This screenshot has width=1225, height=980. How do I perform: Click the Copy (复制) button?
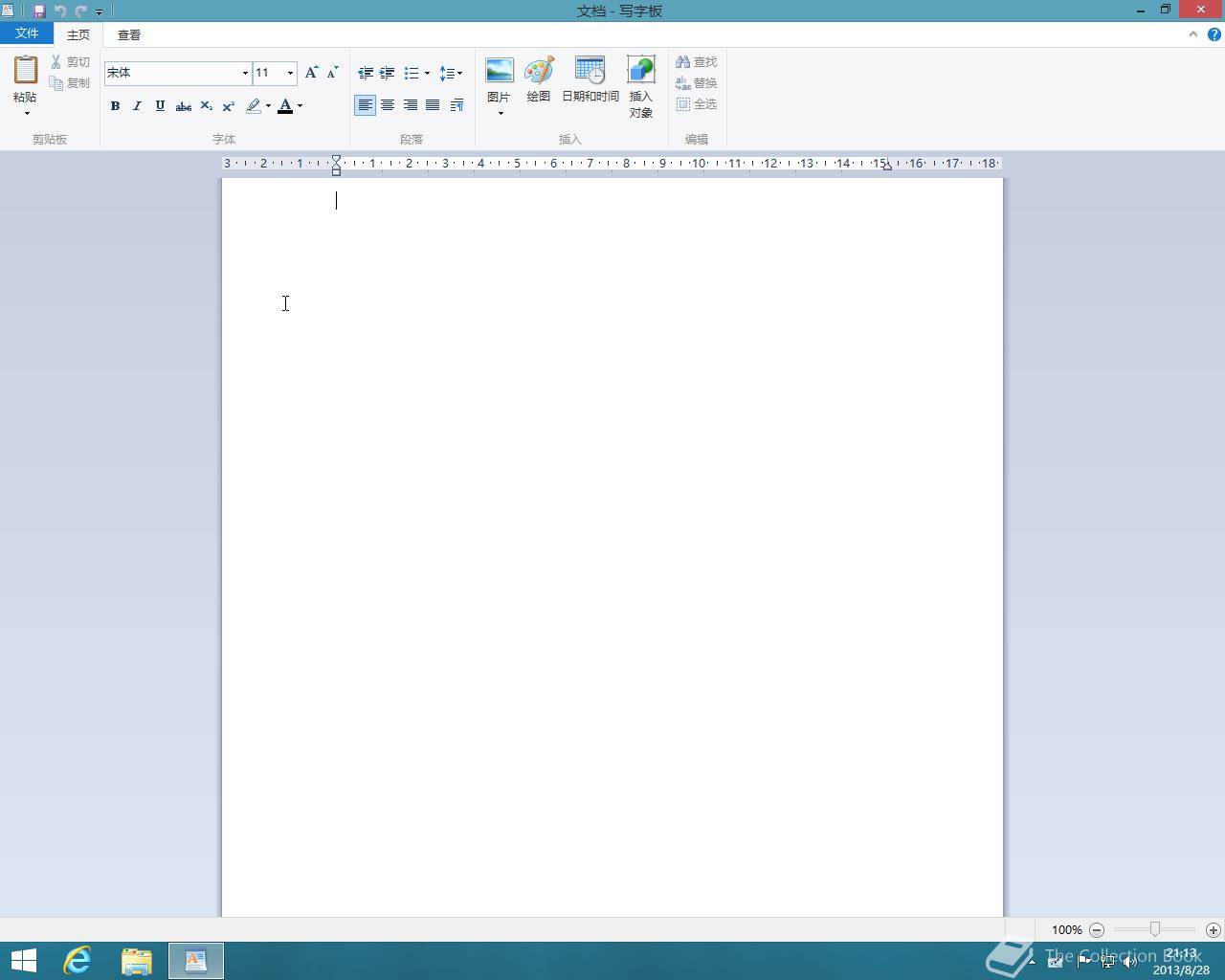(x=70, y=83)
